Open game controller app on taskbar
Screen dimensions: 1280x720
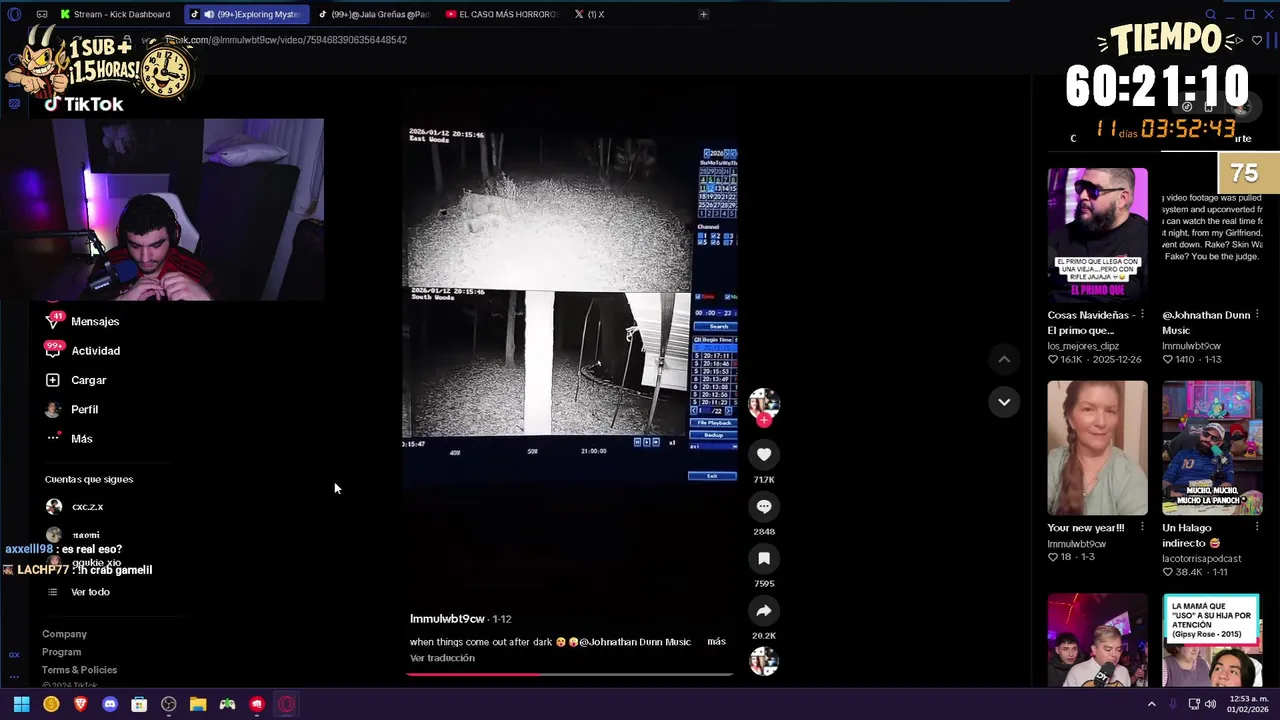point(228,704)
